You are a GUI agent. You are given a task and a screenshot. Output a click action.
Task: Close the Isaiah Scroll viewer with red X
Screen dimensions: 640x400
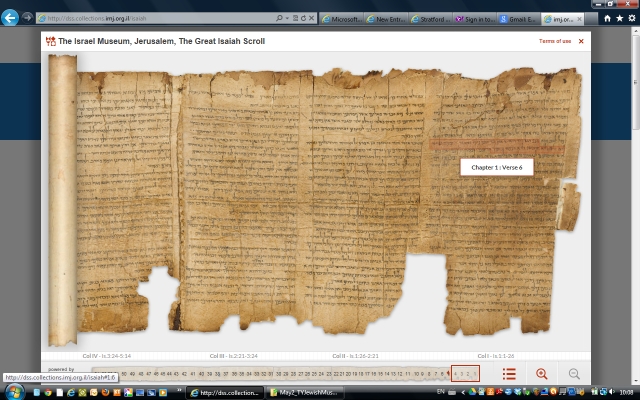click(x=581, y=41)
